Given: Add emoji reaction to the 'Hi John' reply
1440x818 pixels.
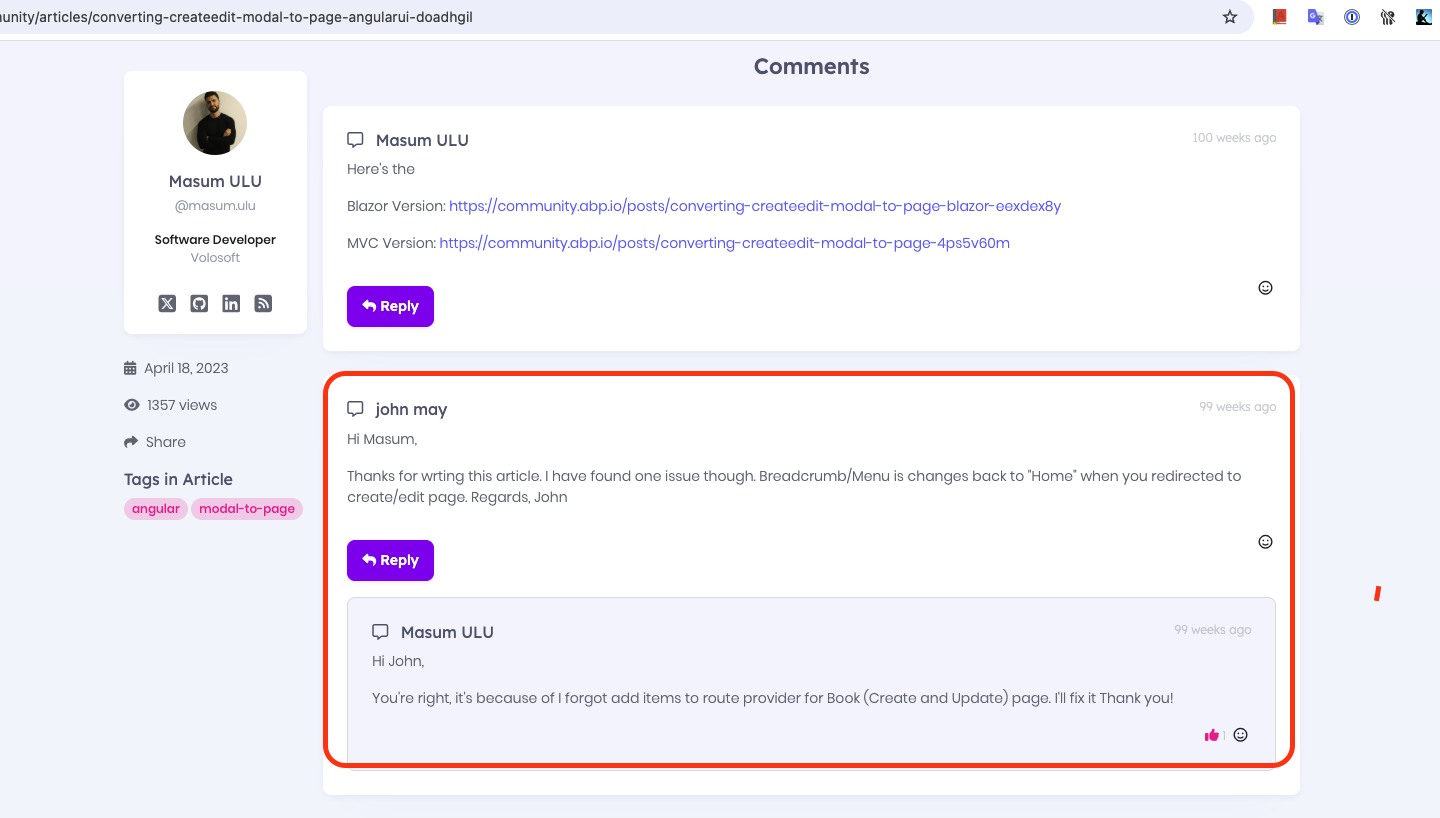Looking at the screenshot, I should 1241,735.
